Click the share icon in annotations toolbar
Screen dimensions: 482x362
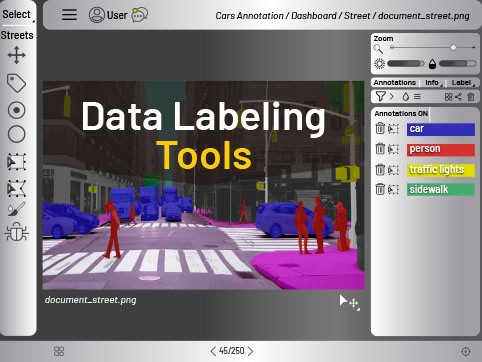point(459,97)
